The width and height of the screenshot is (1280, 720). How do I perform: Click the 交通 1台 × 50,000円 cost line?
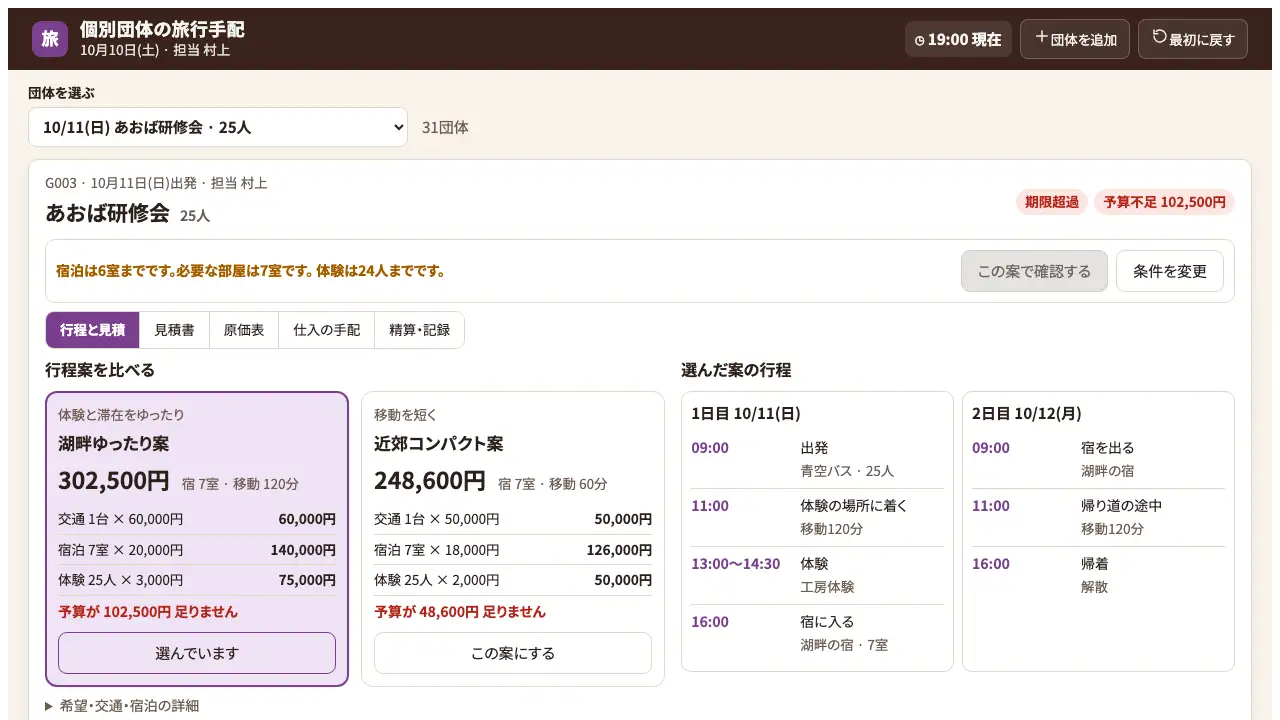tap(513, 519)
